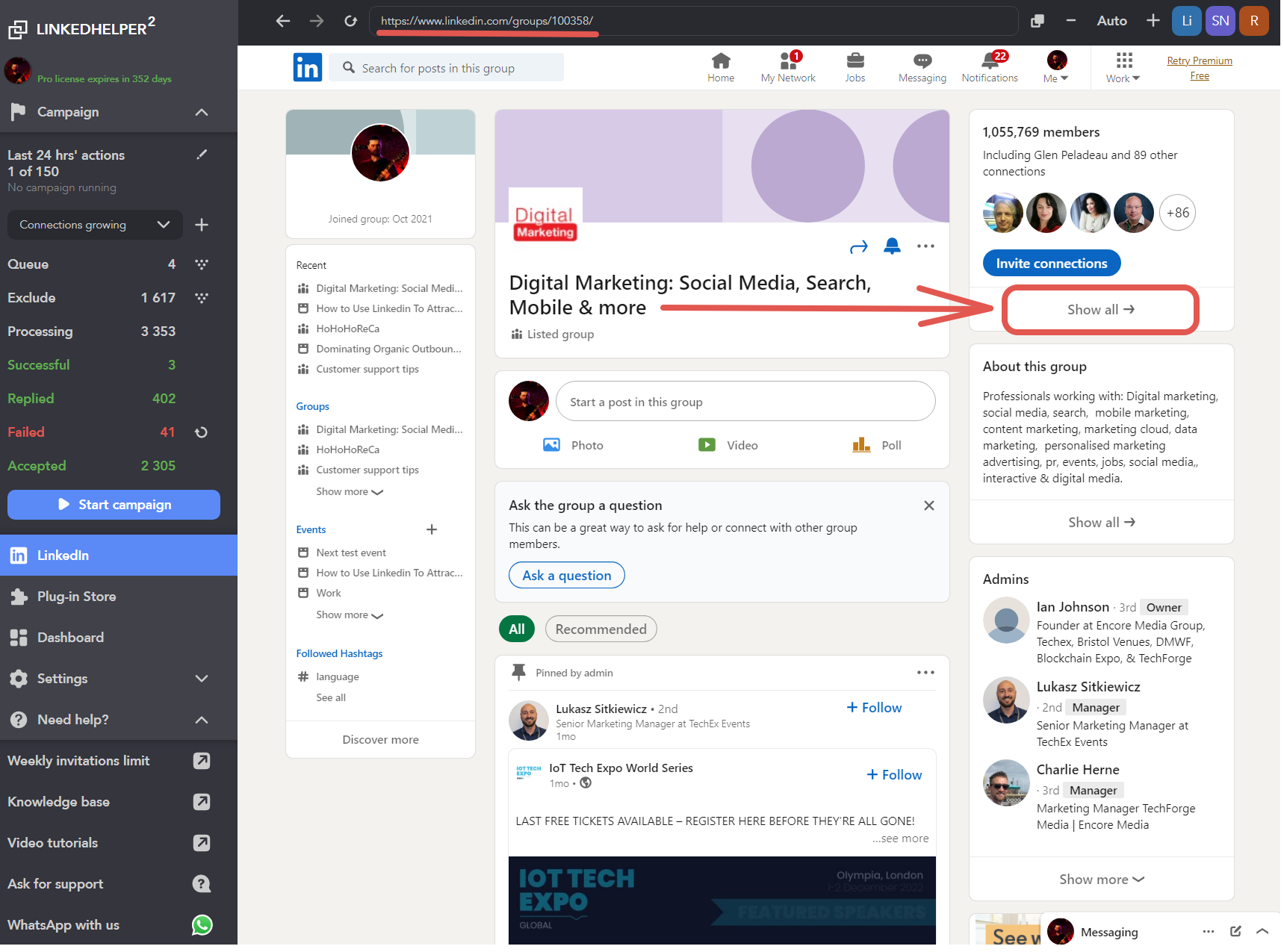Open the Messaging icon in navbar
The width and height of the screenshot is (1284, 952).
(x=922, y=61)
